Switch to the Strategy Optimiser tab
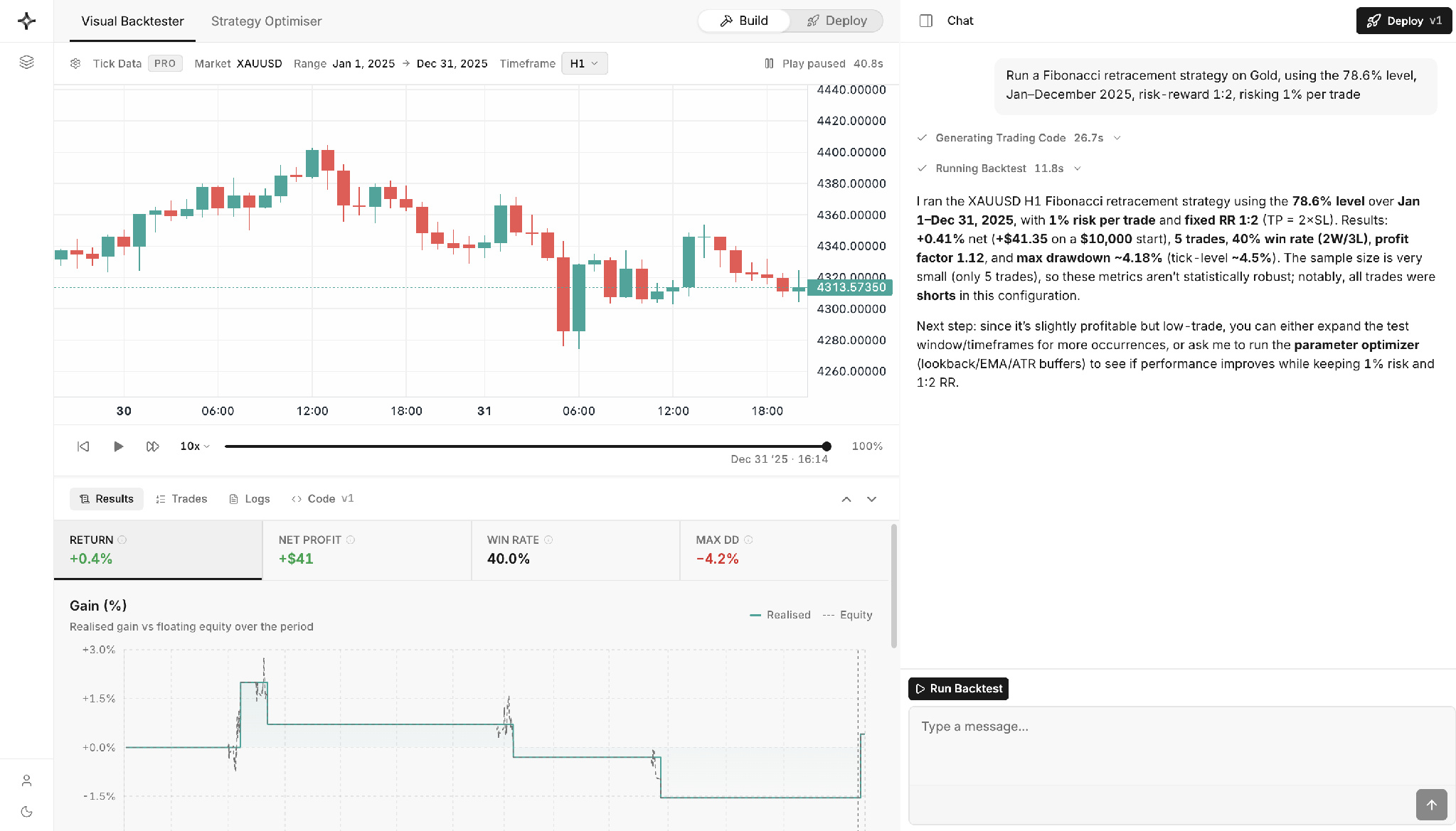 tap(266, 21)
